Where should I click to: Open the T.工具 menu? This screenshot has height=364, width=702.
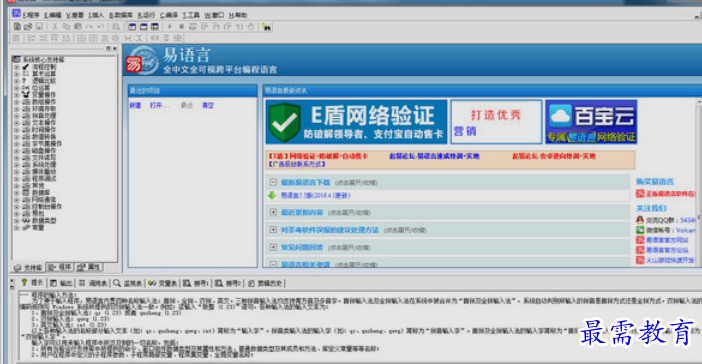click(191, 15)
